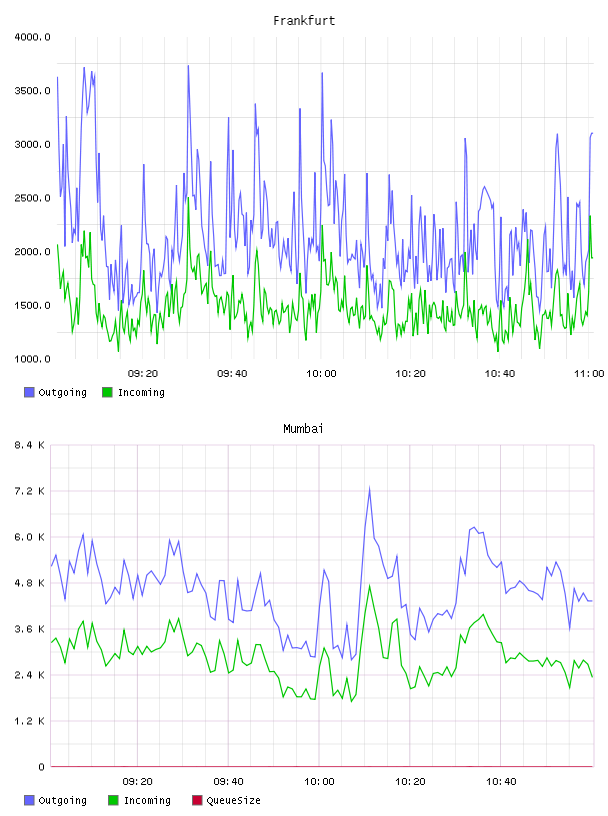Click the green Incoming swatch in Frankfurt legend
Viewport: 608px width, 816px height.
pyautogui.click(x=107, y=392)
